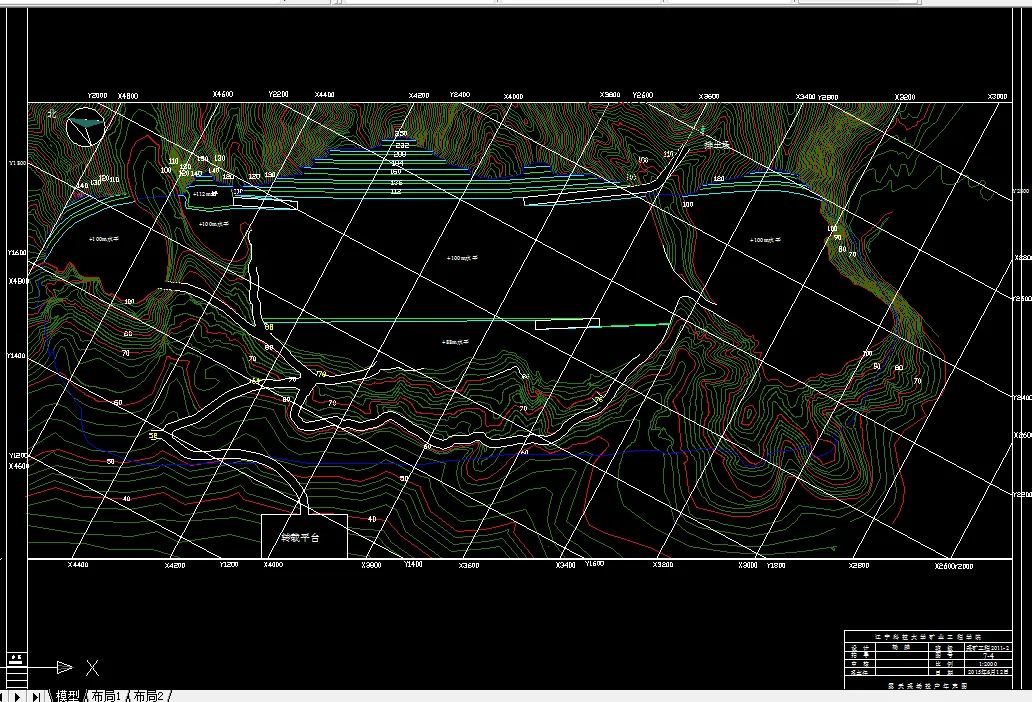Select the 2015年6月12日 date cell

(988, 672)
